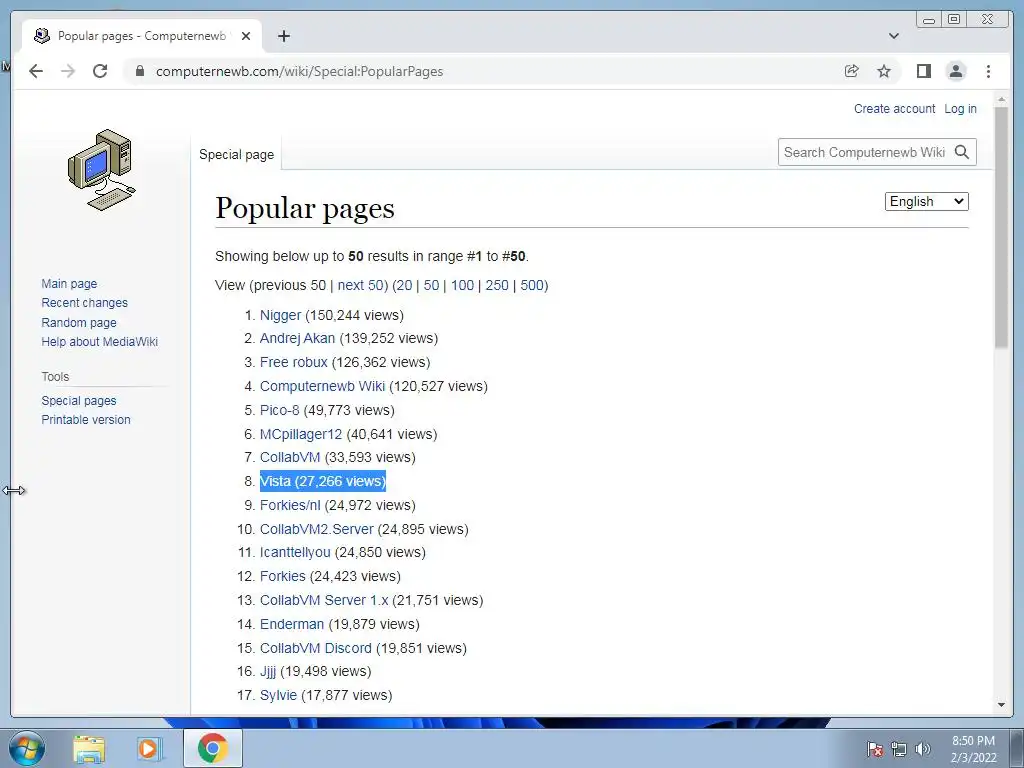This screenshot has width=1024, height=768.
Task: Open Recent changes in the sidebar
Action: click(84, 302)
